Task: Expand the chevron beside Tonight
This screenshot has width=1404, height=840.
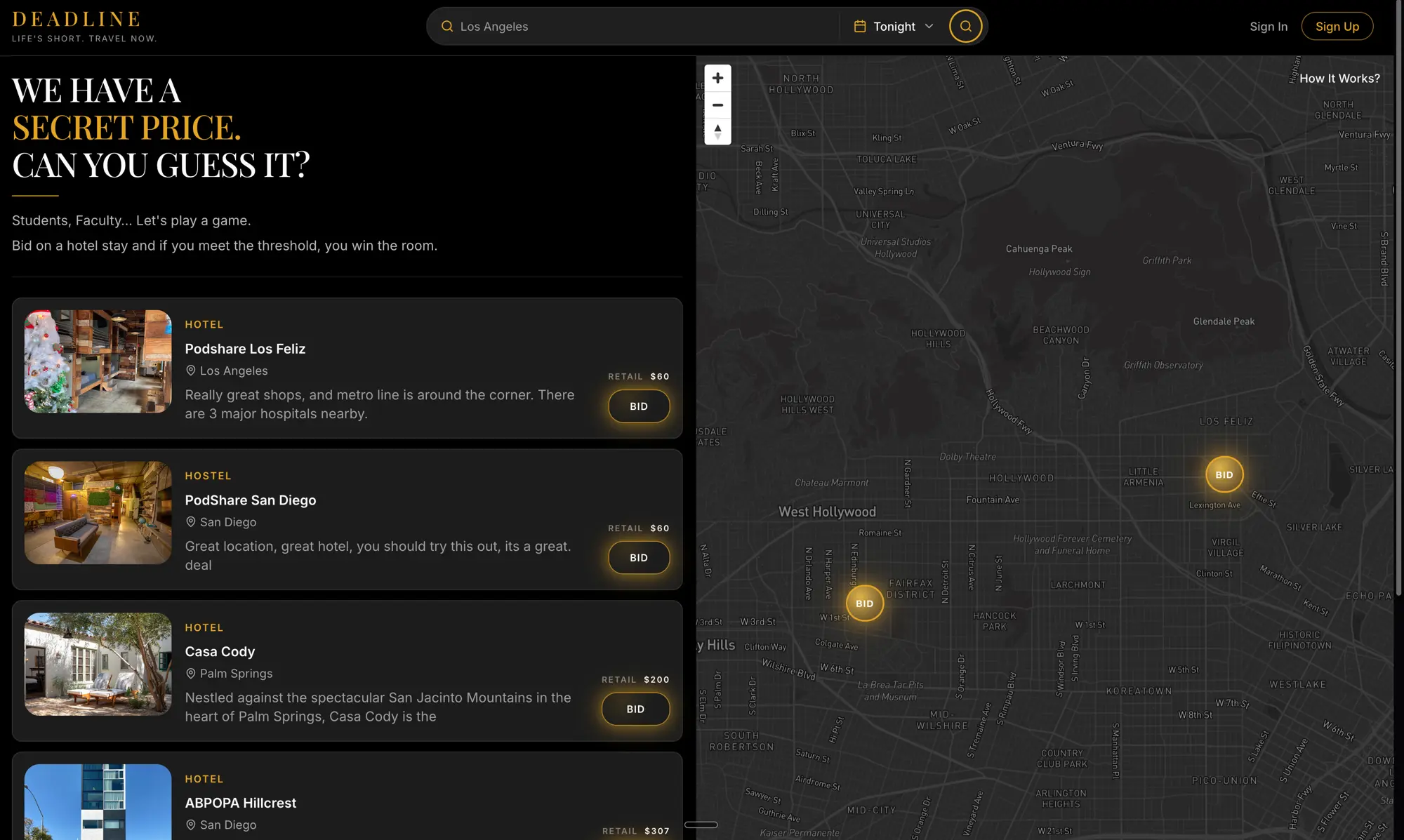Action: 929,27
